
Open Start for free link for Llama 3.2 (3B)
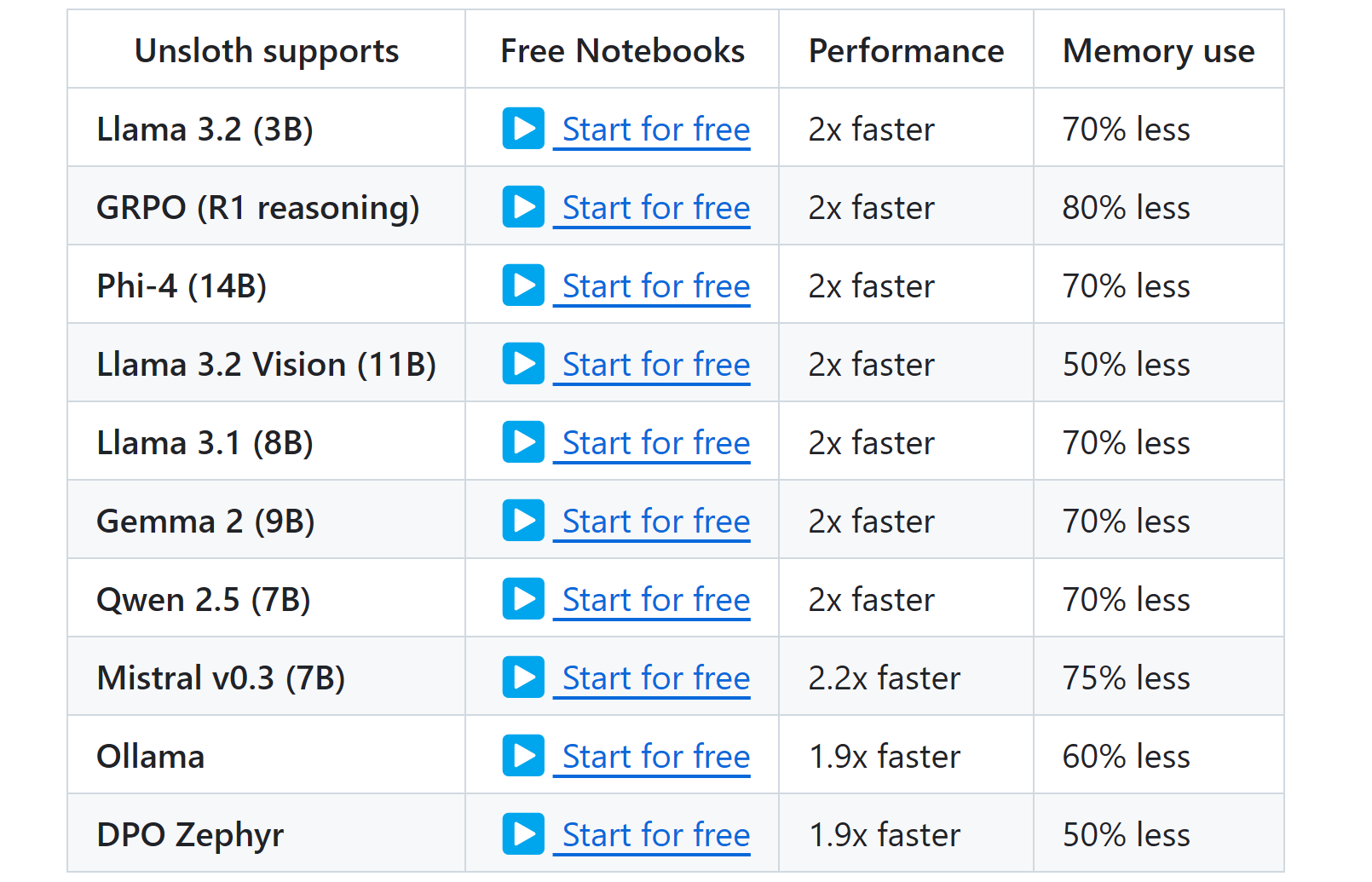coord(655,130)
